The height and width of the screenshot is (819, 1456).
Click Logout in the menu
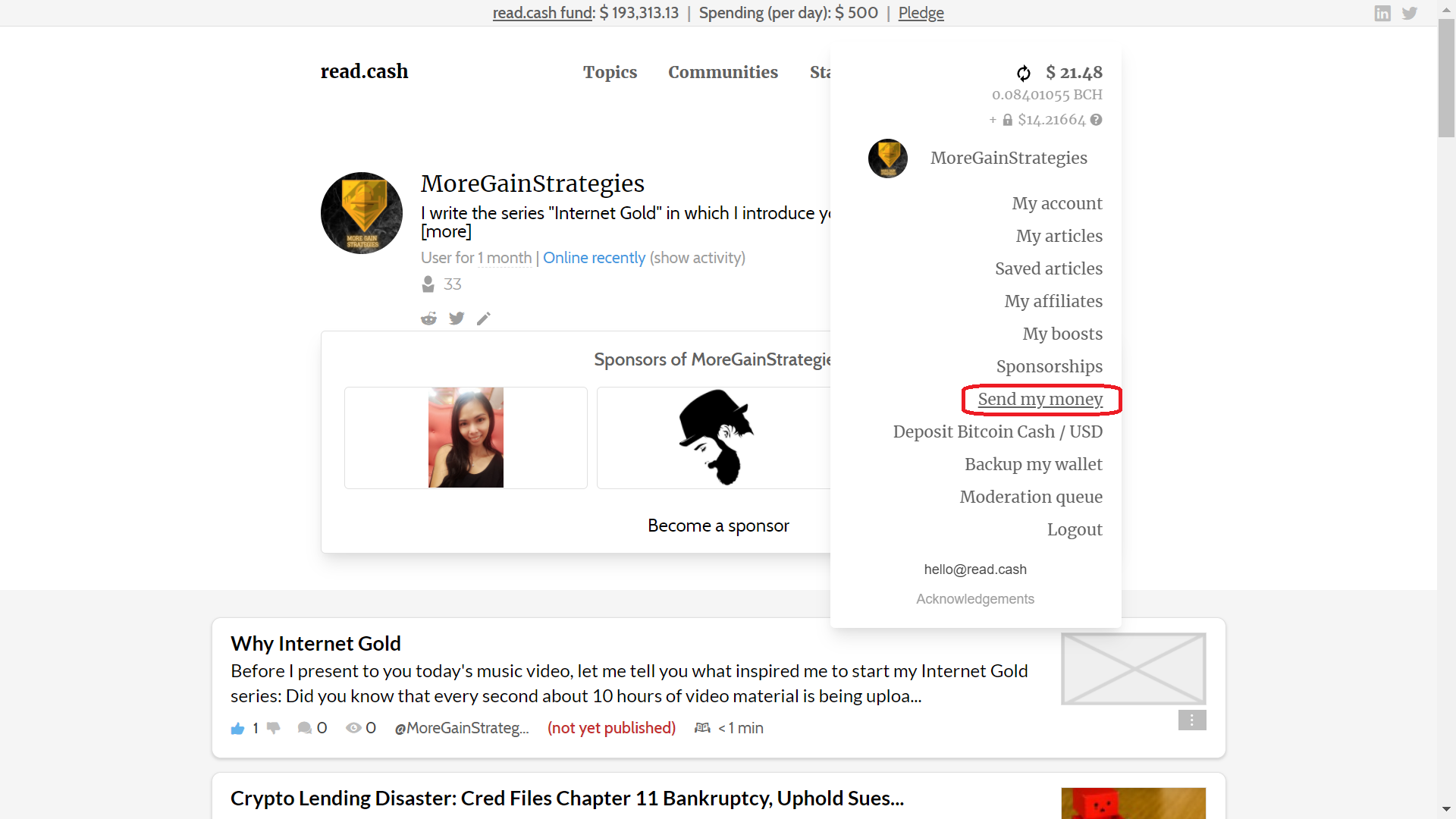pyautogui.click(x=1075, y=529)
